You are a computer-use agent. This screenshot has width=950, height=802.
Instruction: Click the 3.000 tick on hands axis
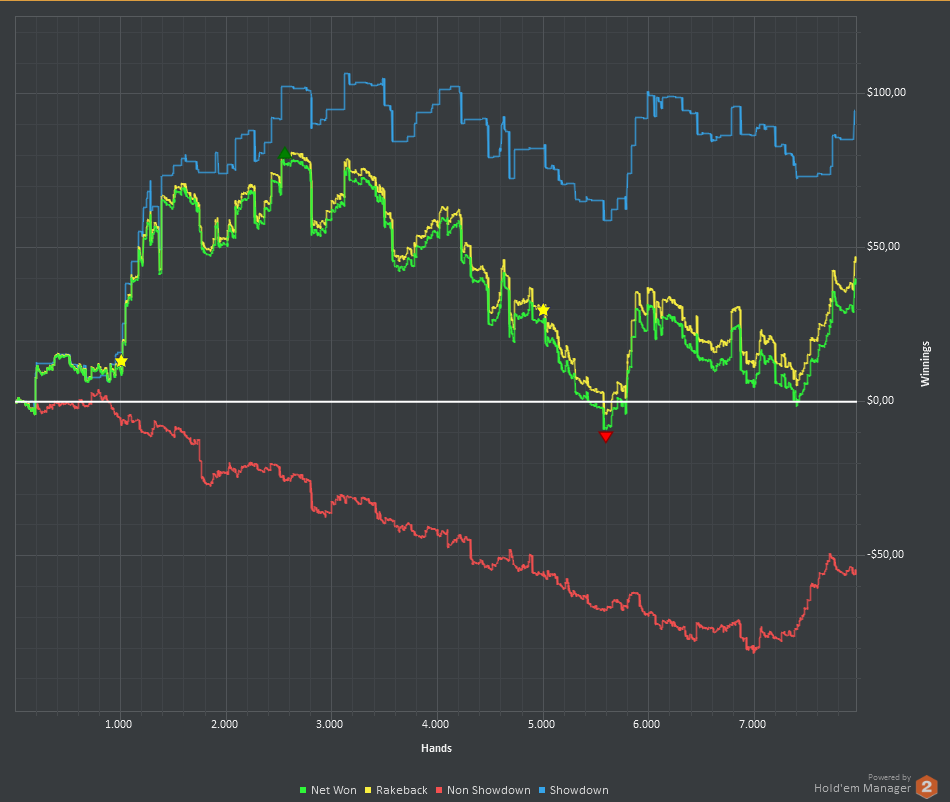(329, 724)
